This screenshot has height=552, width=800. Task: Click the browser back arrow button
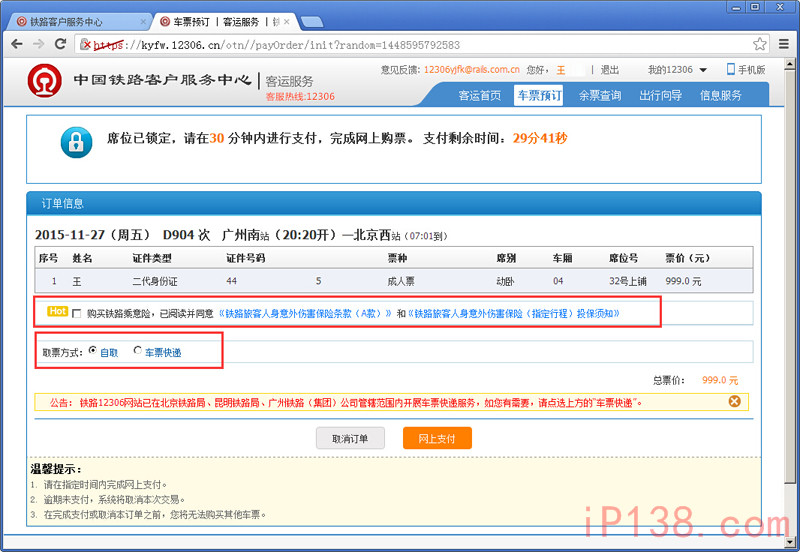coord(17,44)
